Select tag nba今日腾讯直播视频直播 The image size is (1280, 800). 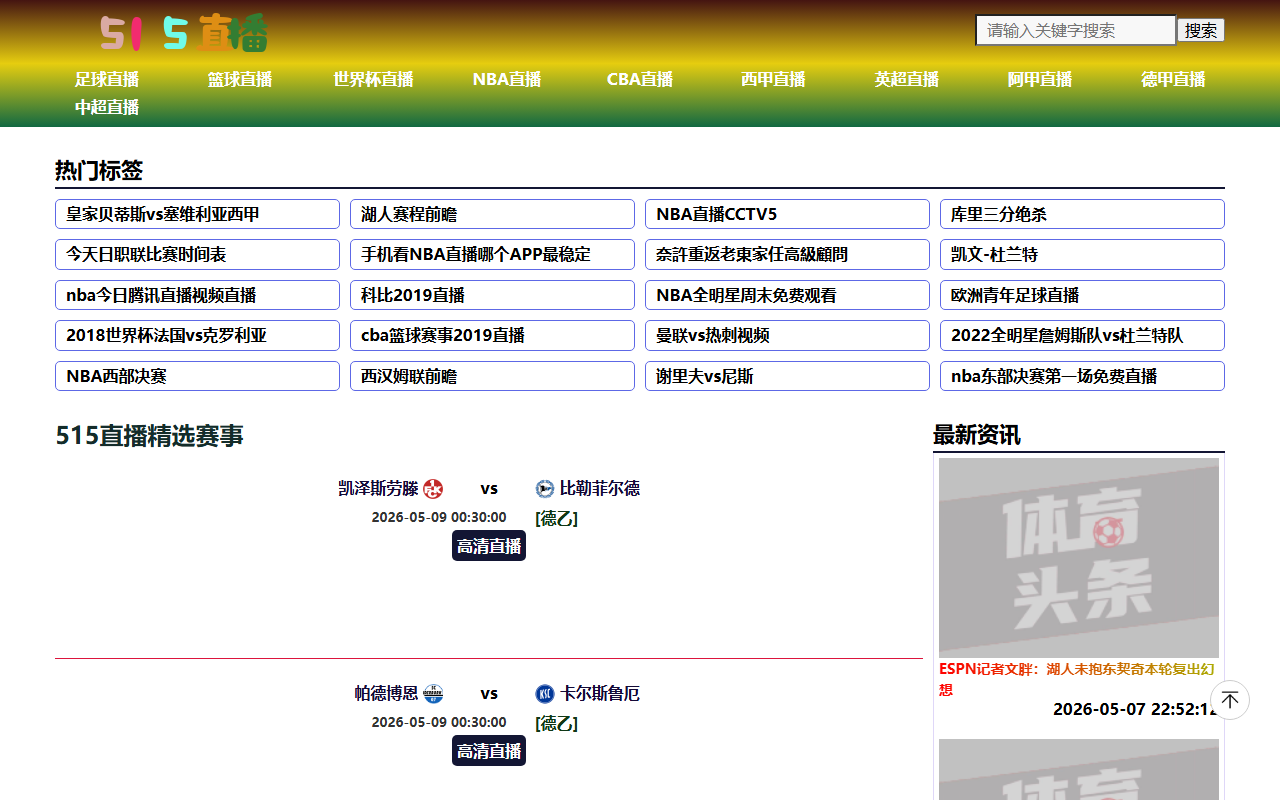point(197,295)
